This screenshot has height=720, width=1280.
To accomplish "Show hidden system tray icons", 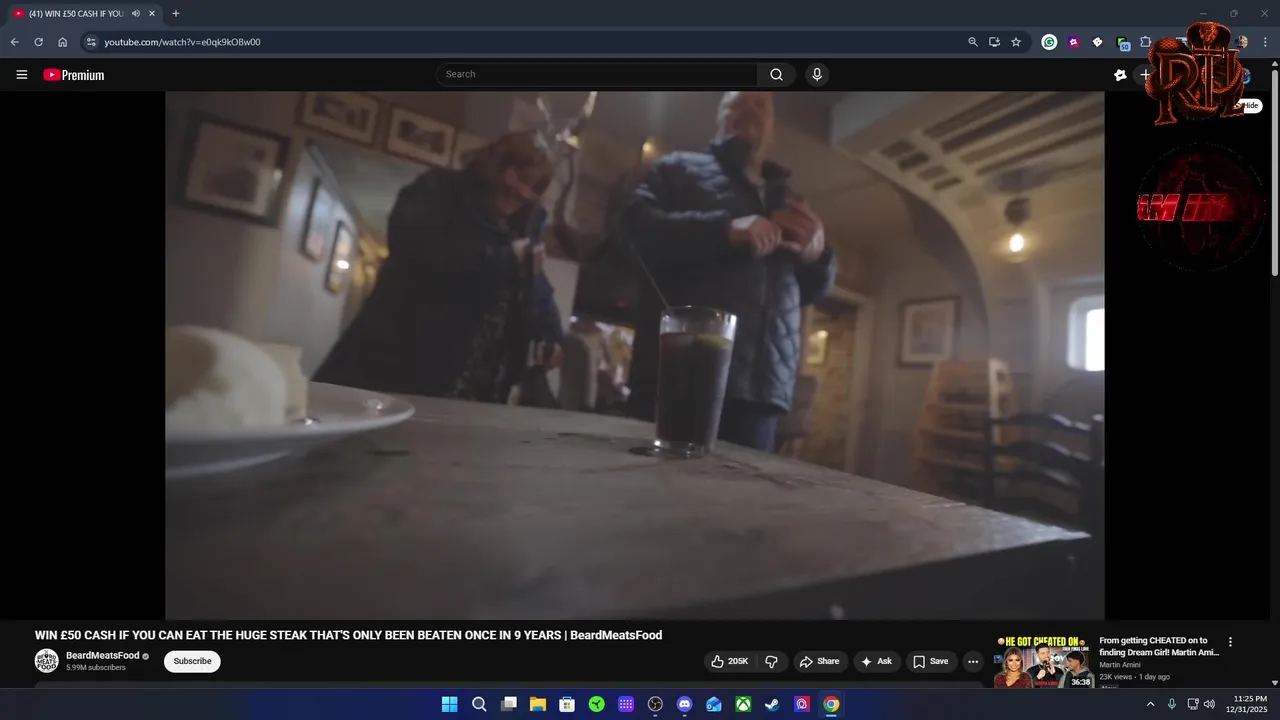I will coord(1150,704).
